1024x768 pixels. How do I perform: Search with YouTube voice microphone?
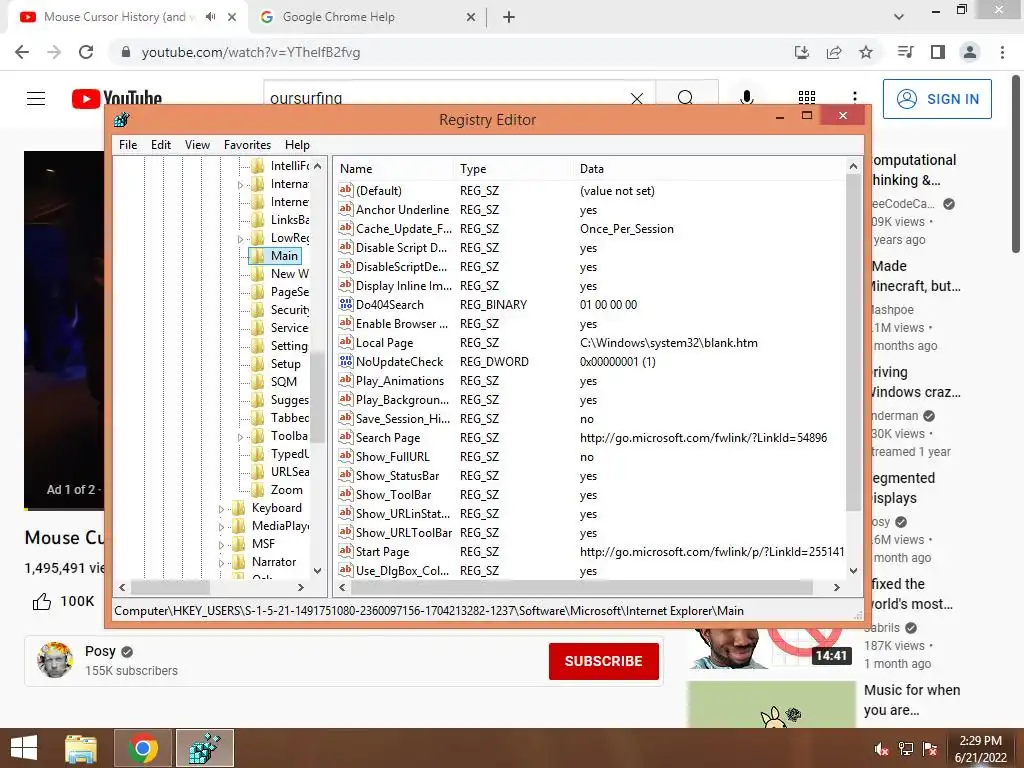pos(746,98)
